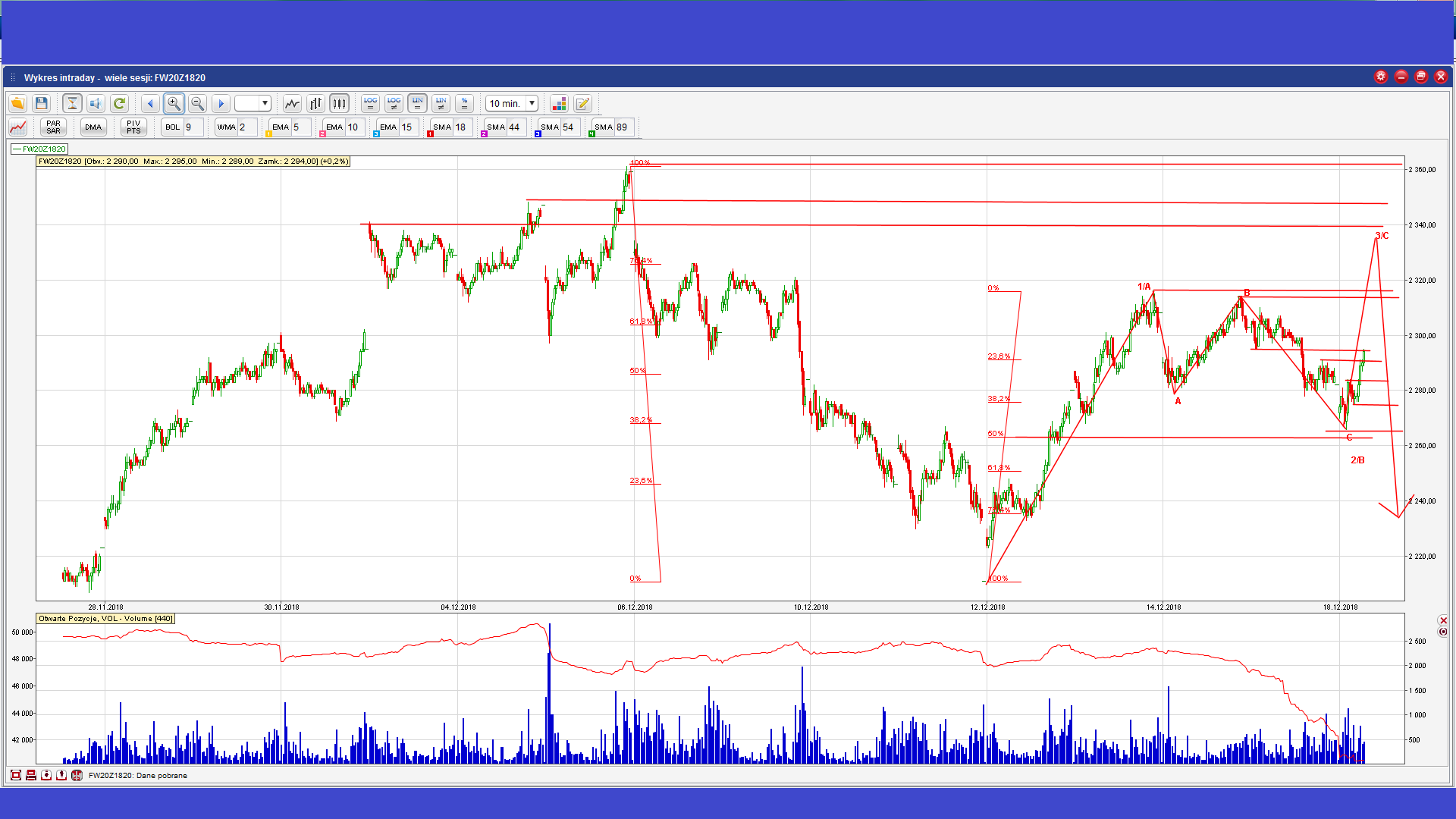Select the FW20Z1820 chart tab

point(39,149)
